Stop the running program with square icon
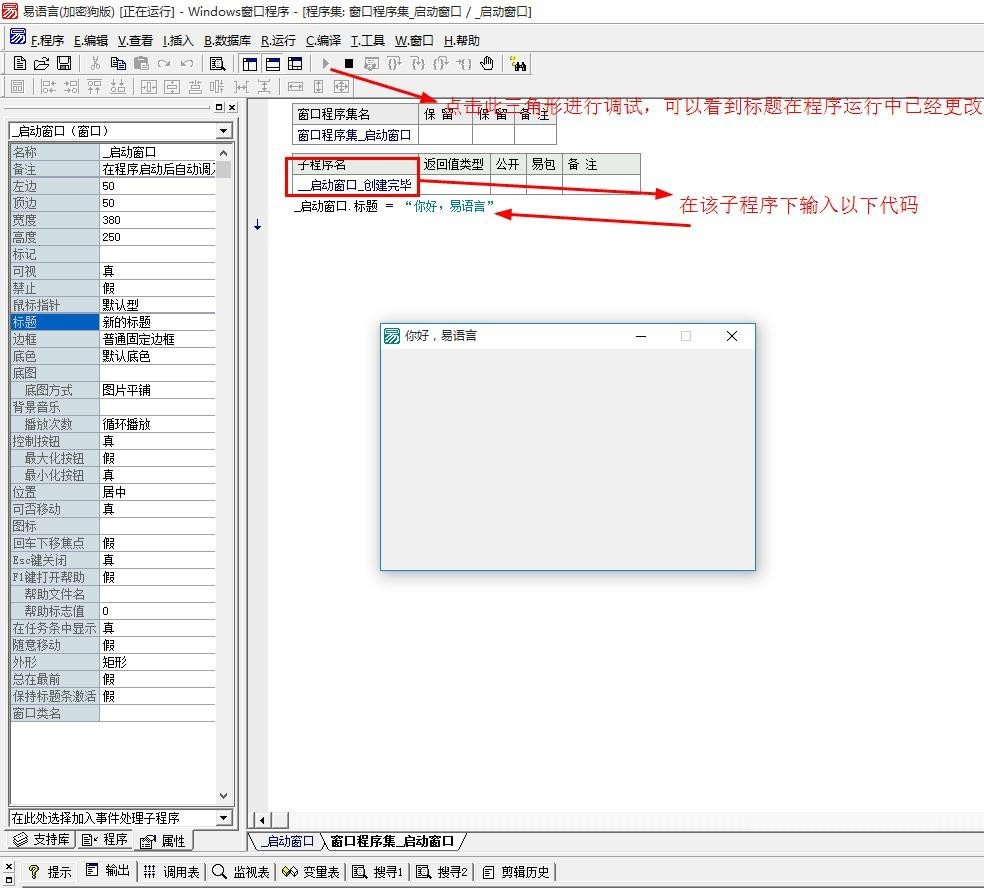Viewport: 984px width, 888px height. 349,63
